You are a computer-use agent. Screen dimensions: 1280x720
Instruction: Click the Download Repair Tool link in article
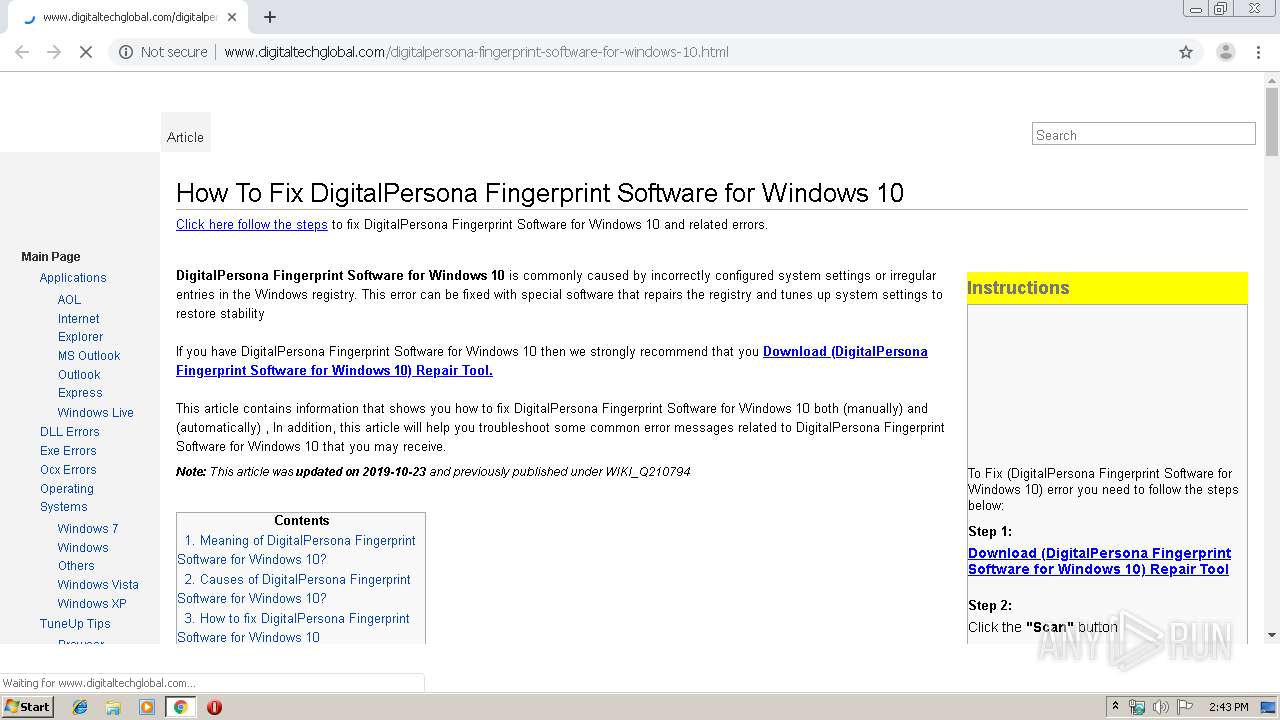552,361
